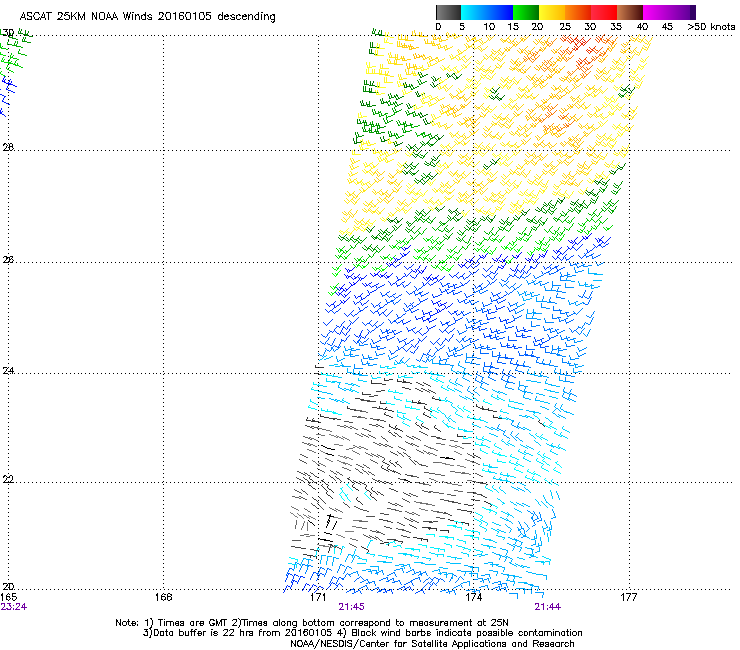Click the '168' longitude axis label
Screen dimensions: 740x650
point(163,597)
